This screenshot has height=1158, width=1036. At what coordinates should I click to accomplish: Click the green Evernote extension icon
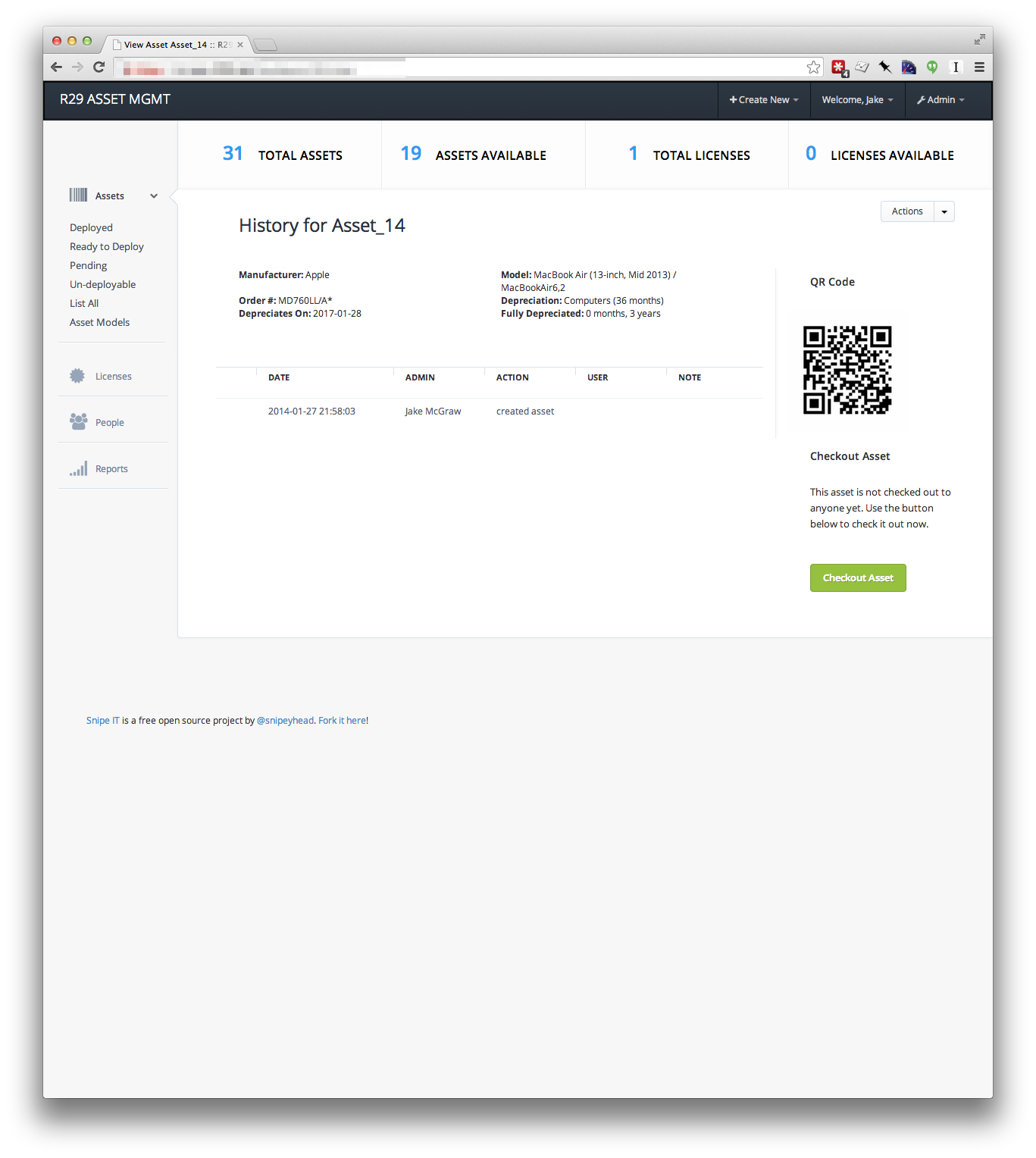(932, 67)
